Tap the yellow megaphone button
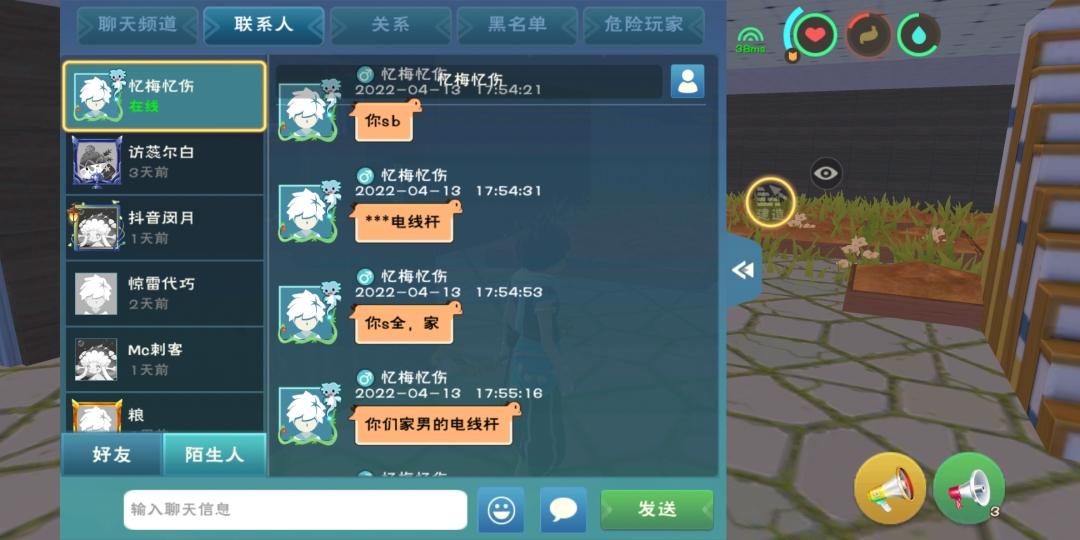 click(890, 488)
